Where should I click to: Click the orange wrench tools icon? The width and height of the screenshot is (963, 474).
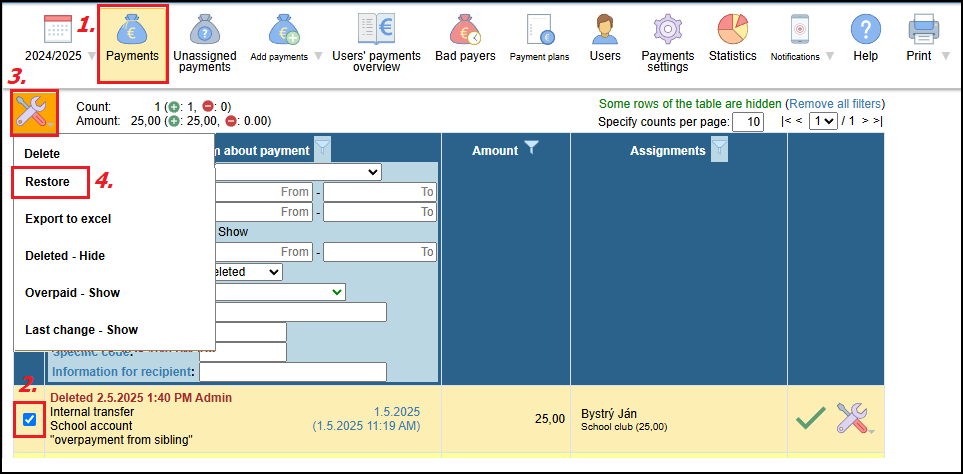[x=33, y=112]
